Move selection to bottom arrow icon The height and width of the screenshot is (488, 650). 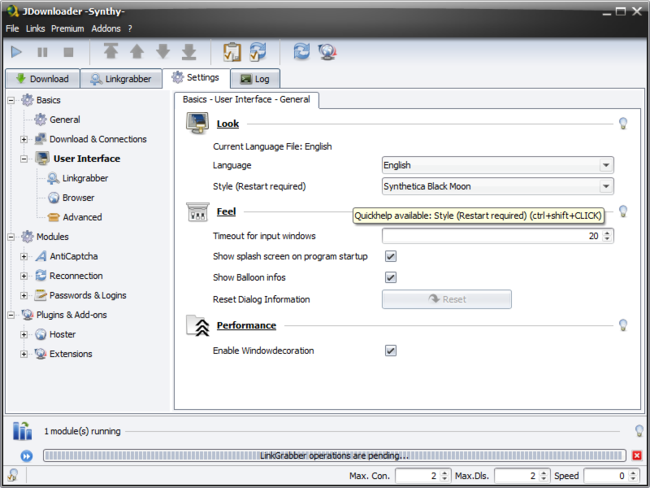point(189,51)
